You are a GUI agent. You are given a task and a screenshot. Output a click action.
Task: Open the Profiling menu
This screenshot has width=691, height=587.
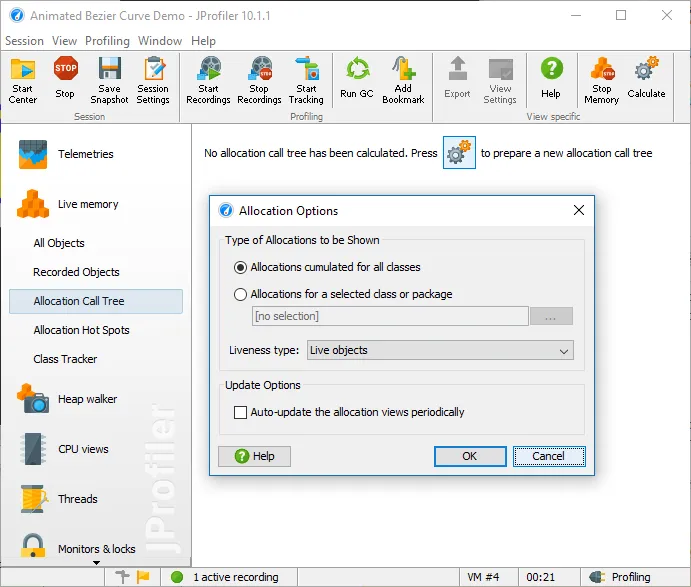click(108, 41)
